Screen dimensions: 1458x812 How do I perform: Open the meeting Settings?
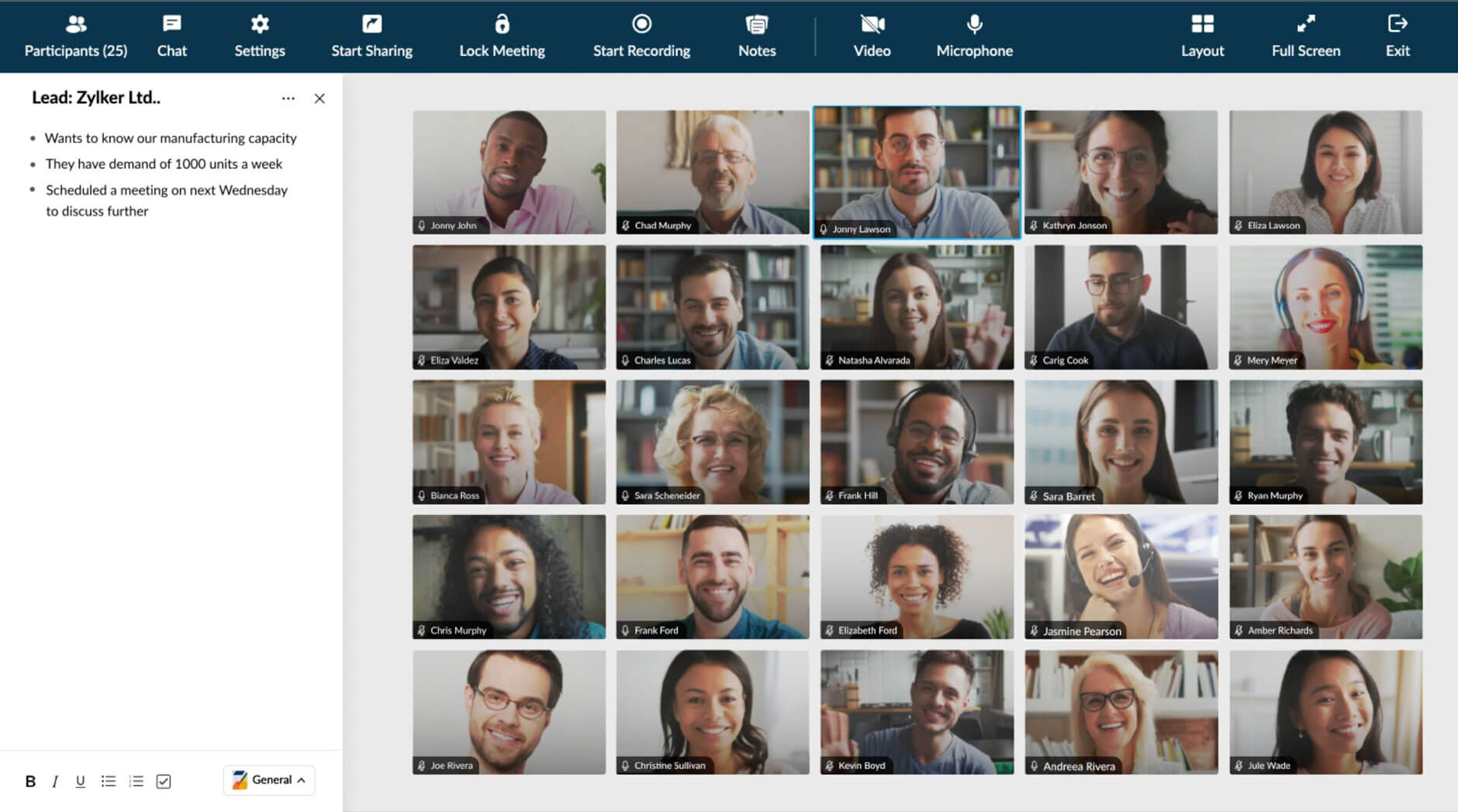260,35
